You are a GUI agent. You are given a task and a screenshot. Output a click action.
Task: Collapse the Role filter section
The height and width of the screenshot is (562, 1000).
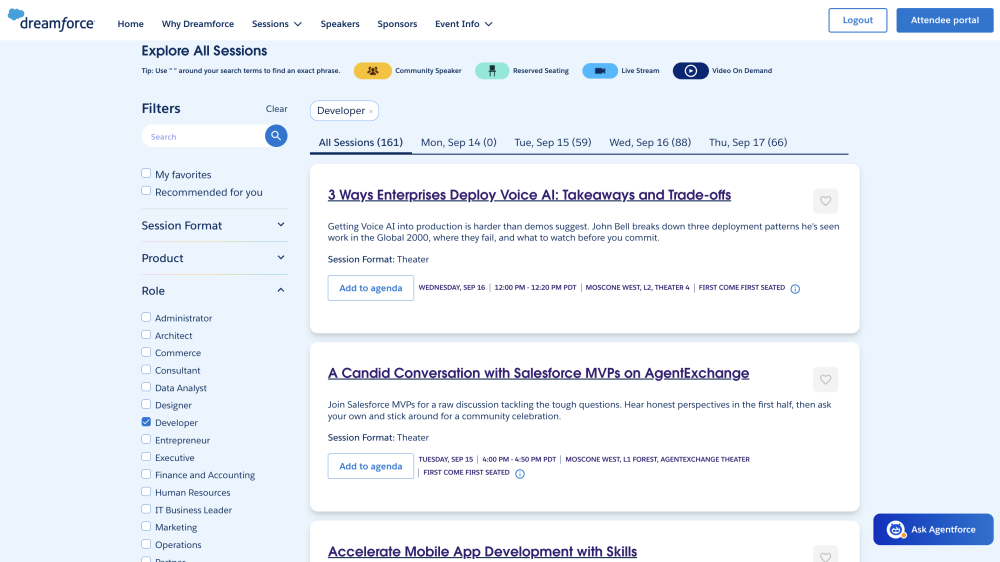[x=214, y=290]
